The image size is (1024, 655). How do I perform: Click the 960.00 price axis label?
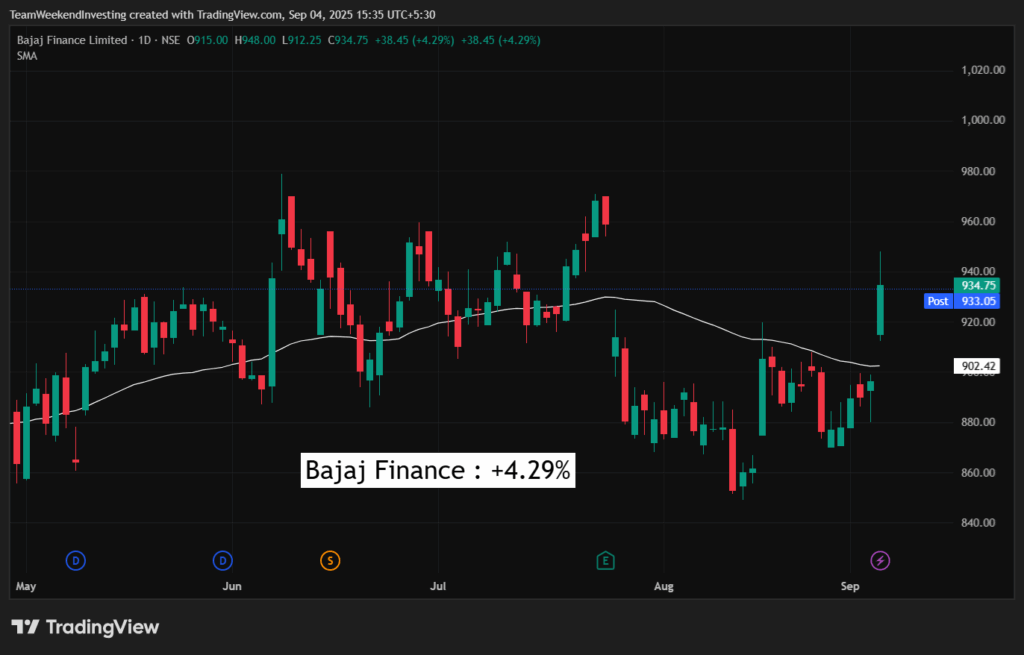978,221
